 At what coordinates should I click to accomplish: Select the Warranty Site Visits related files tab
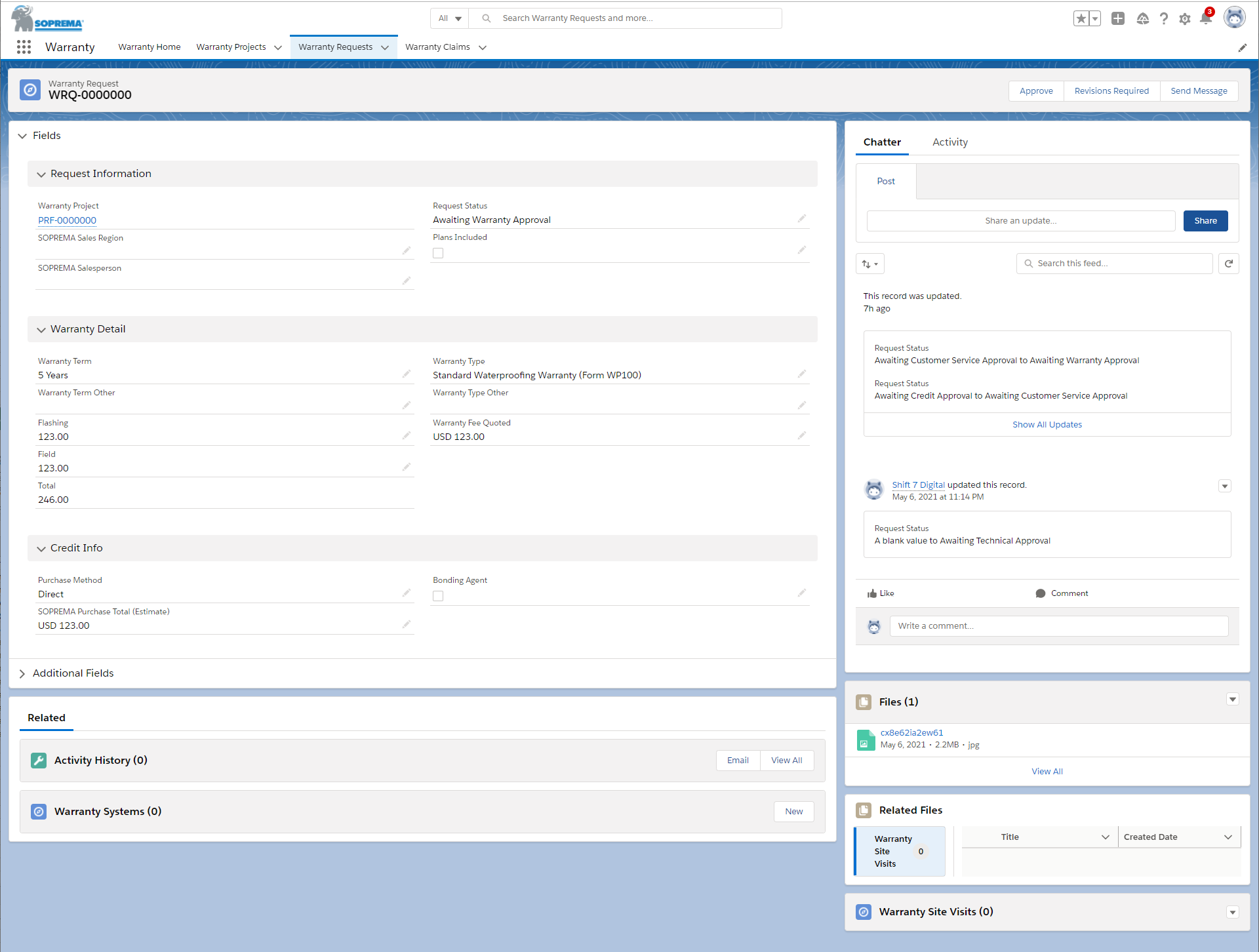point(900,851)
